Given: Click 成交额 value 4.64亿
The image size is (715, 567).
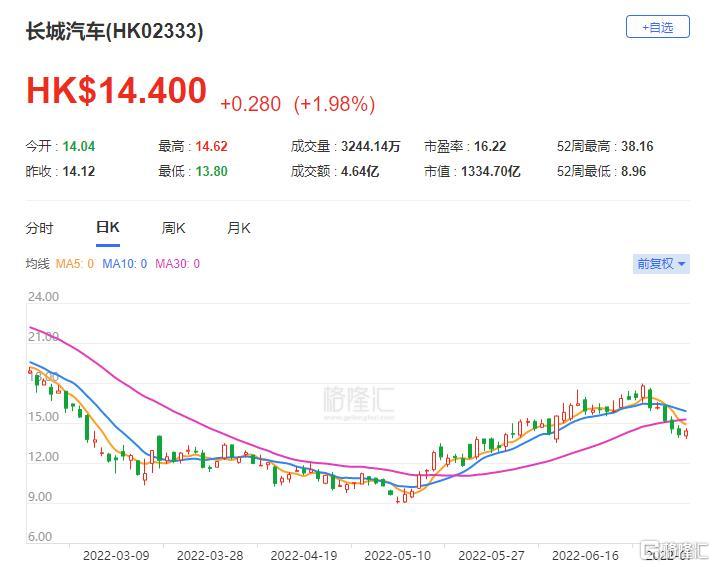Looking at the screenshot, I should click(x=360, y=172).
